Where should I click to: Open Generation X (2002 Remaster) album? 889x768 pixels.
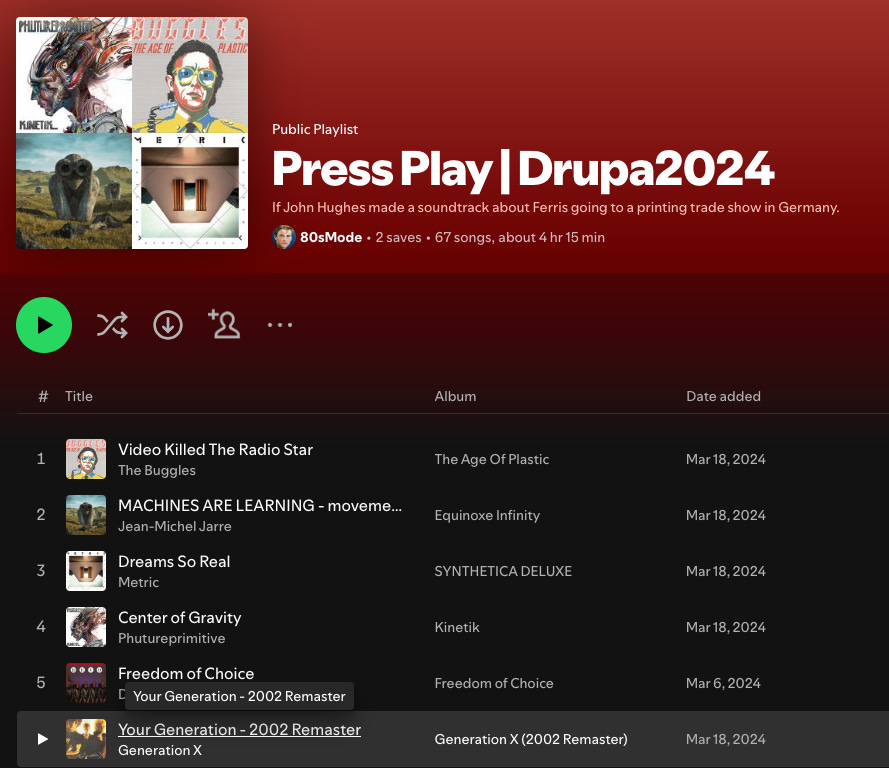(x=531, y=740)
